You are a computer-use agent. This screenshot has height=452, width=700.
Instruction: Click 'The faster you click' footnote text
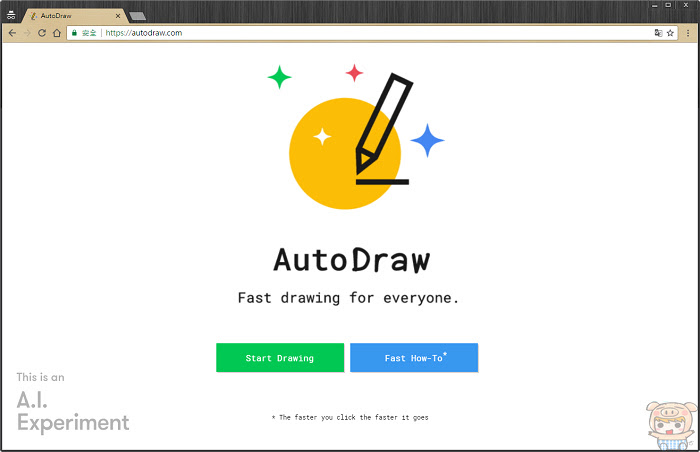click(350, 417)
